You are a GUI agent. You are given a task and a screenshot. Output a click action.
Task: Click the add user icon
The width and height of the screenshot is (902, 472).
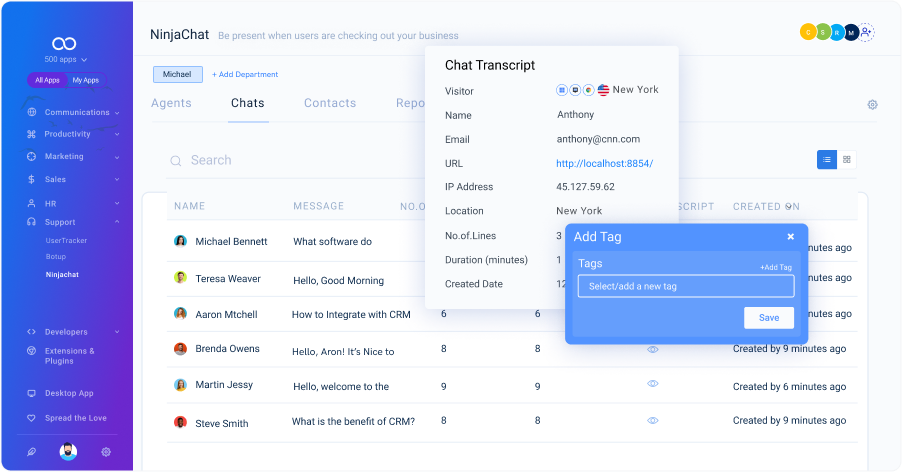pyautogui.click(x=866, y=33)
